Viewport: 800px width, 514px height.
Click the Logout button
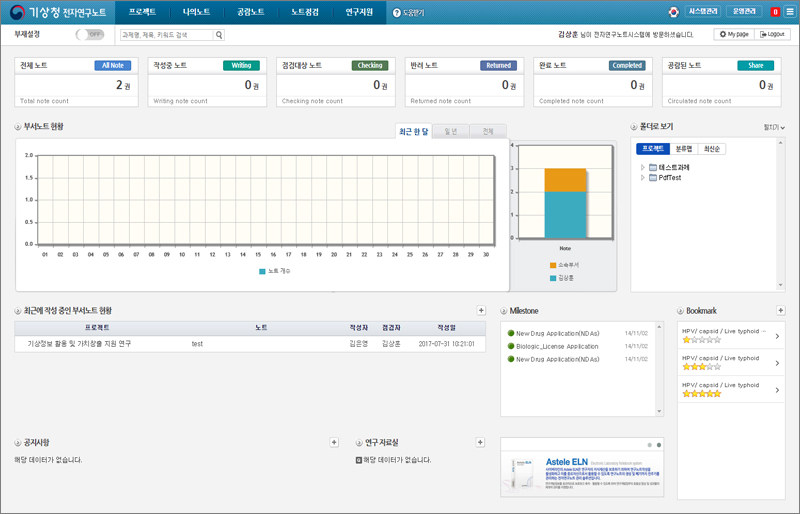coord(773,34)
